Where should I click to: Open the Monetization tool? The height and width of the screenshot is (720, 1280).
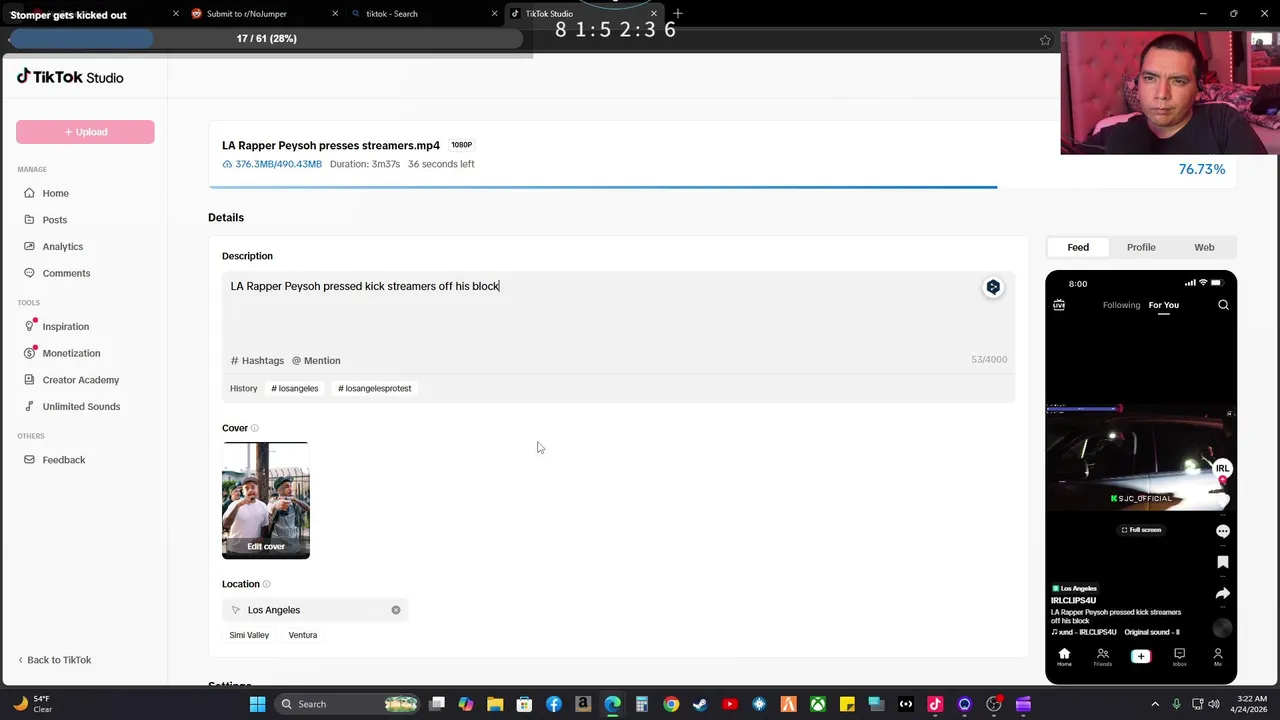(71, 353)
